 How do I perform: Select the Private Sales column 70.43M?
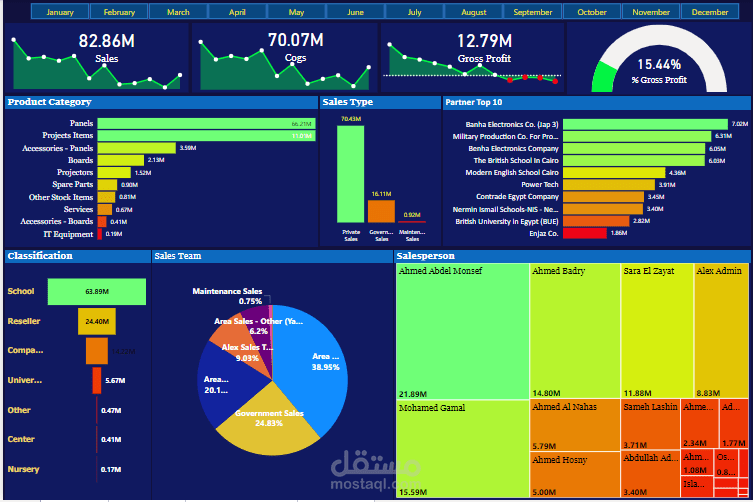(351, 174)
